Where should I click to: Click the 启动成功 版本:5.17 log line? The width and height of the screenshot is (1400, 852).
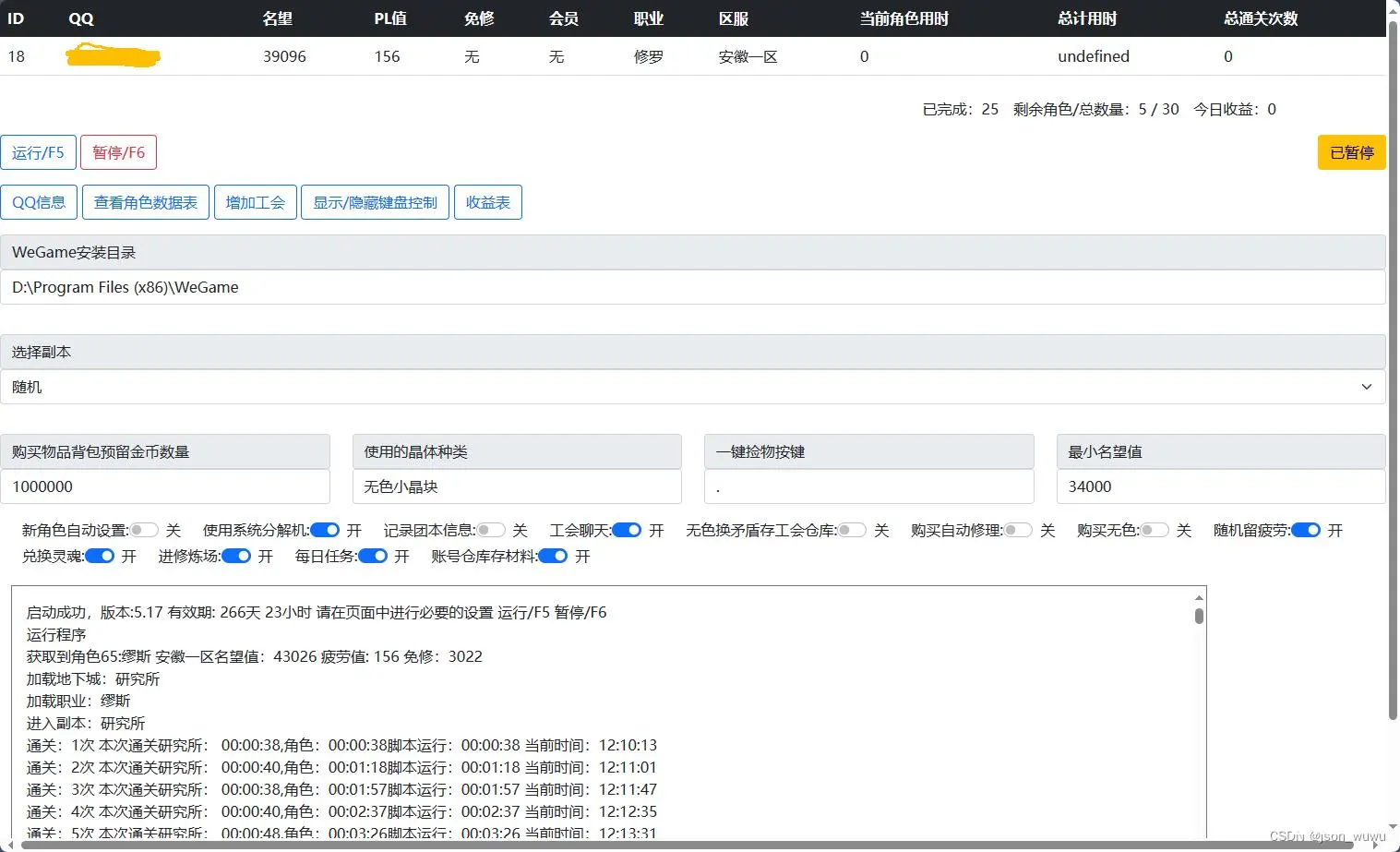317,612
